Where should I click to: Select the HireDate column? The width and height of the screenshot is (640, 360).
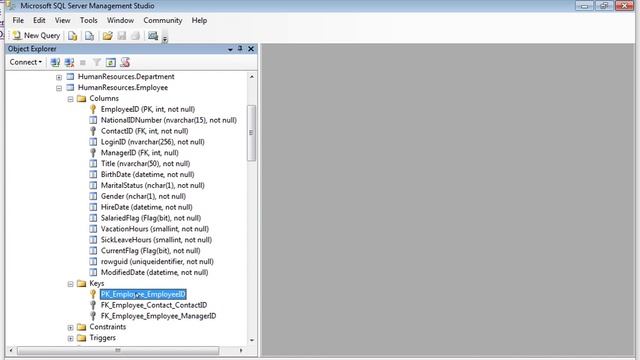click(147, 207)
